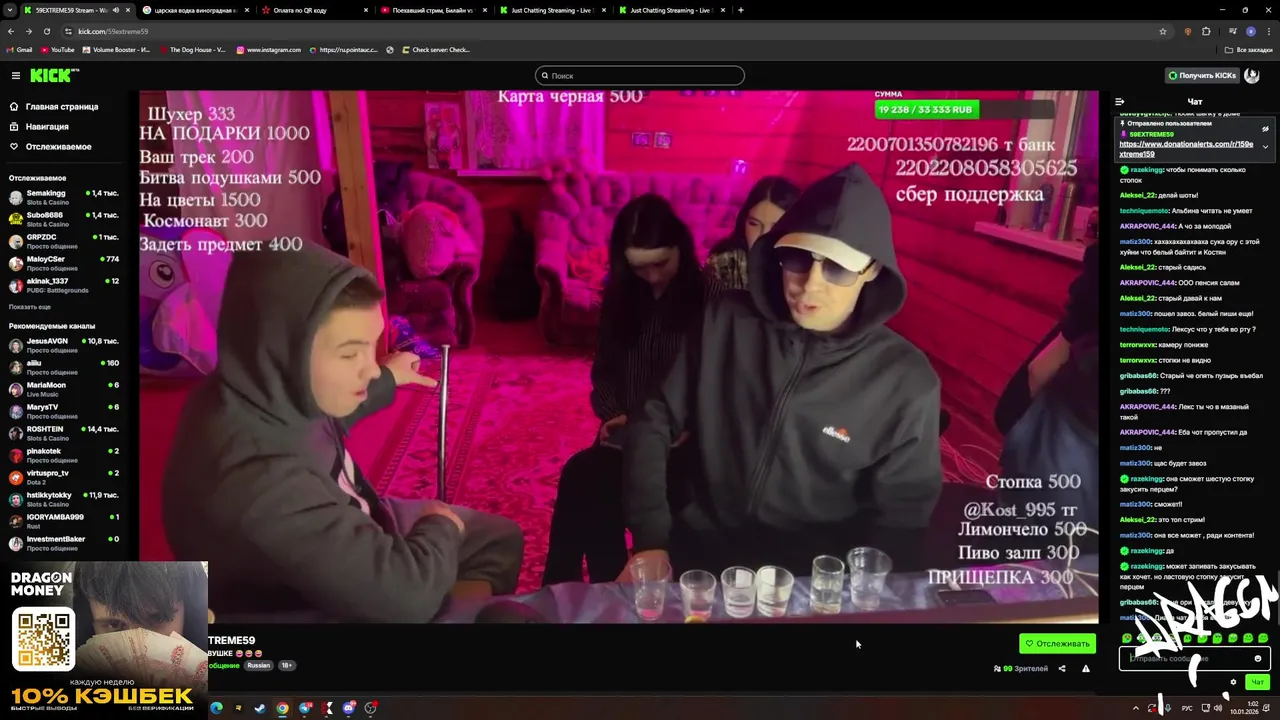The width and height of the screenshot is (1280, 720).
Task: Open MarysTV recommended channel
Action: pos(64,410)
